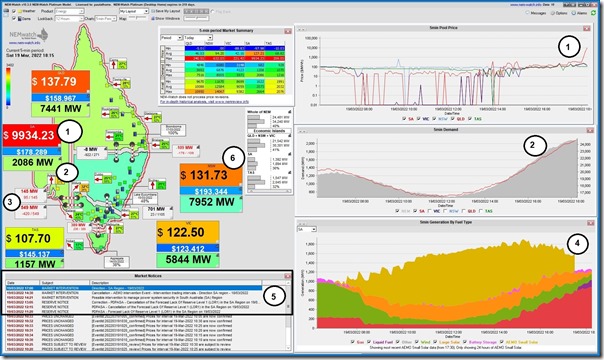Enable NSW checkbox in Demand chart legend

pos(445,211)
